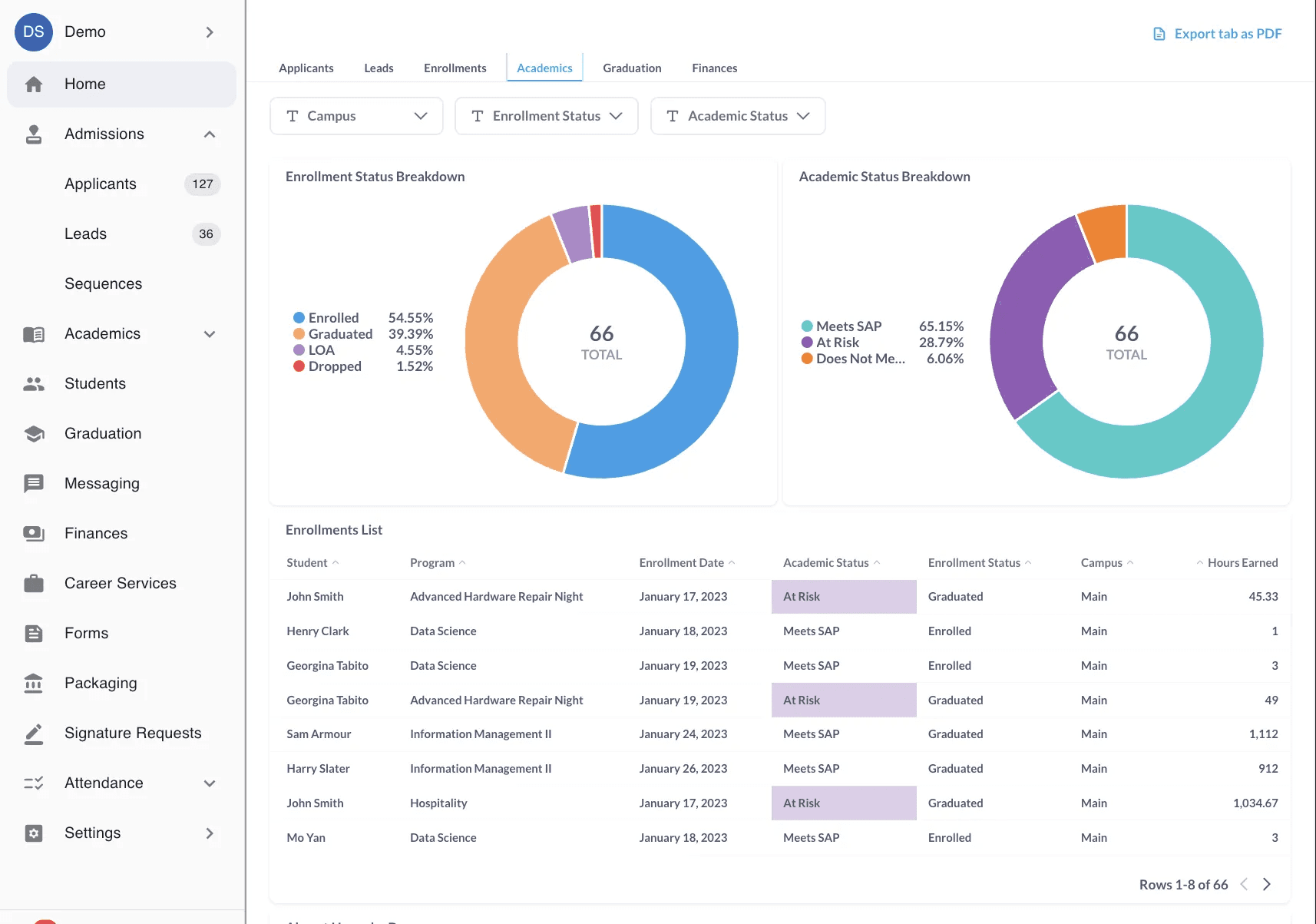
Task: Click Henry Clark in the enrollments list
Action: [x=318, y=631]
